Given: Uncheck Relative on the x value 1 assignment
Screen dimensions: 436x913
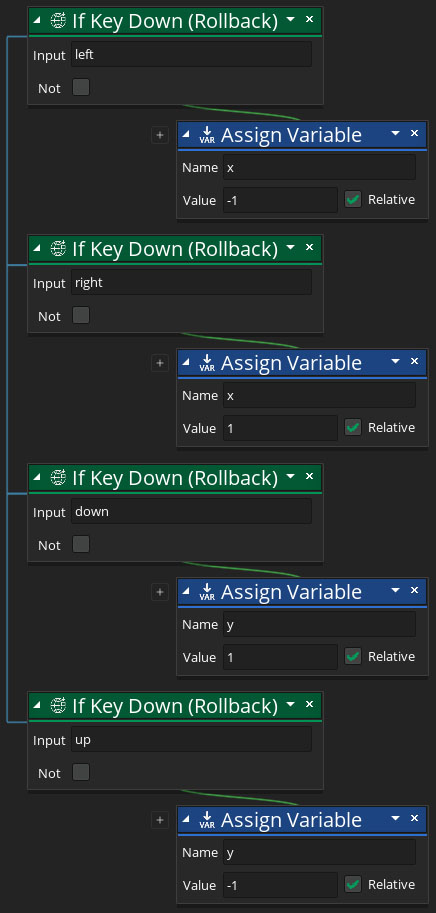Looking at the screenshot, I should [x=352, y=428].
